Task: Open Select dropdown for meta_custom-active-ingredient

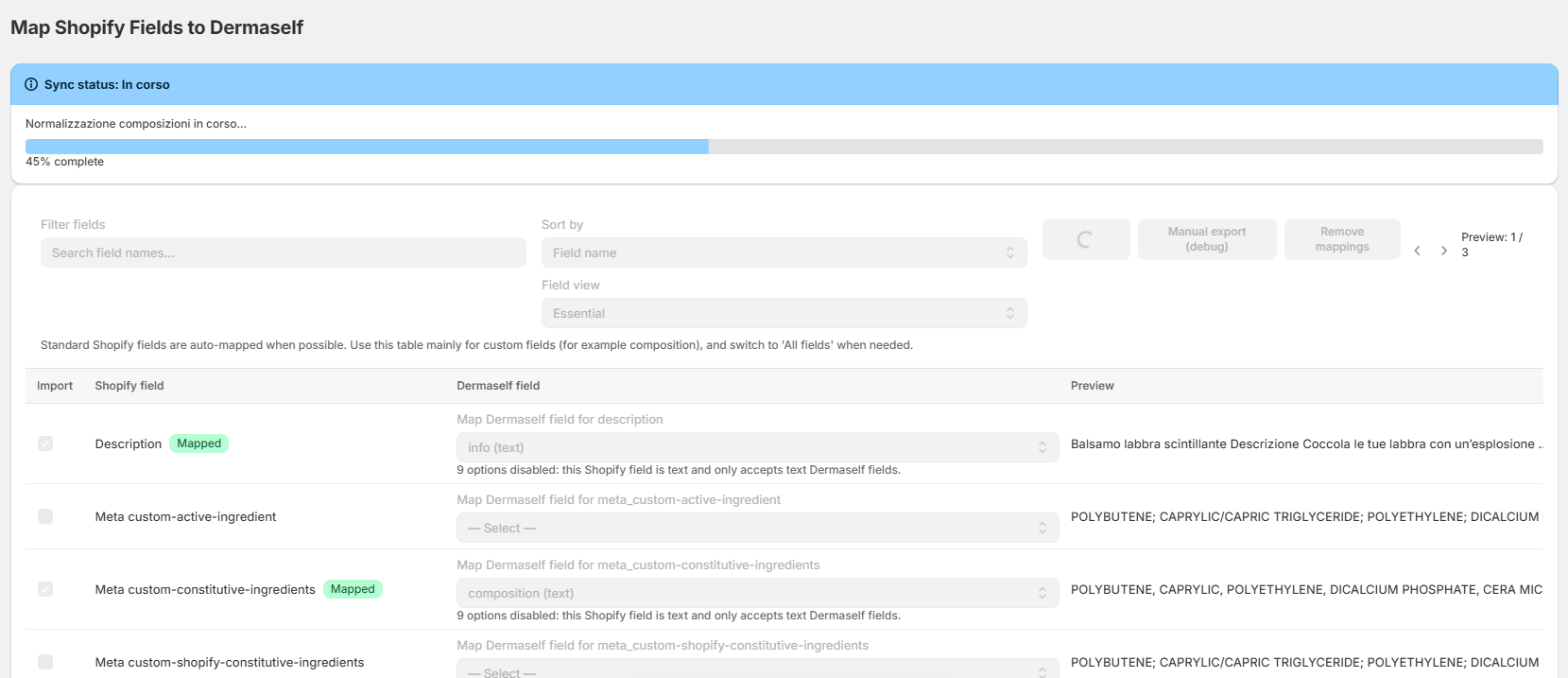Action: (757, 528)
